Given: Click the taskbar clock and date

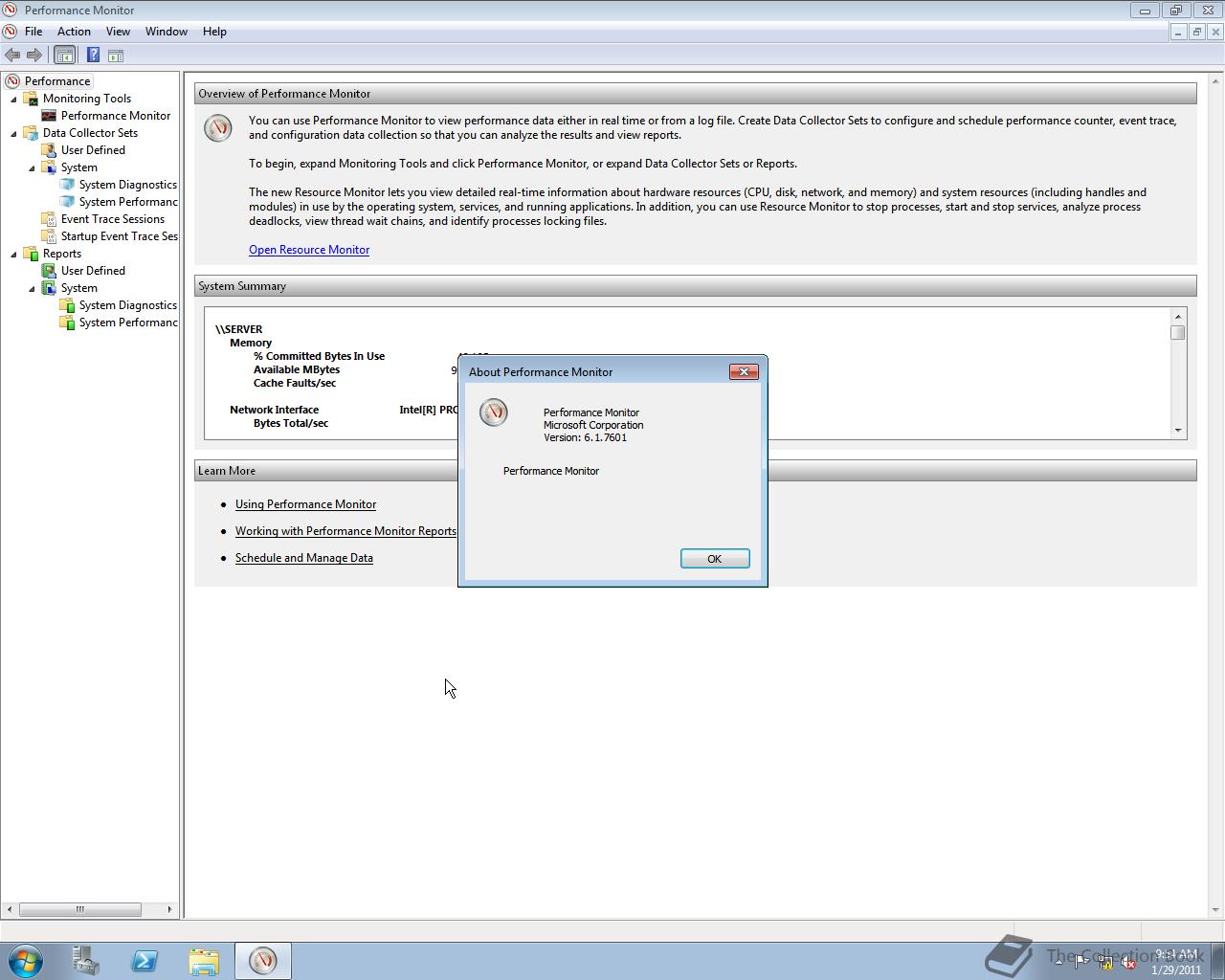Looking at the screenshot, I should pos(1177,962).
